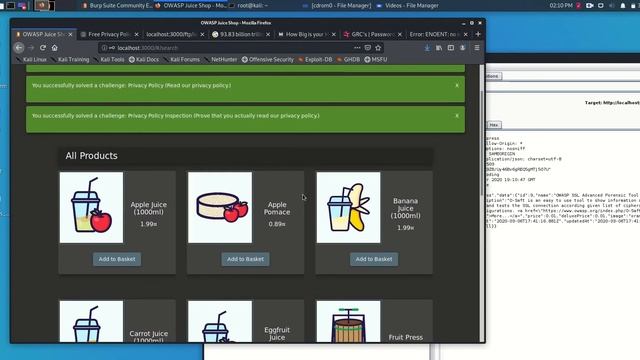
Task: Click the Carrot Juice product image
Action: coord(91,322)
